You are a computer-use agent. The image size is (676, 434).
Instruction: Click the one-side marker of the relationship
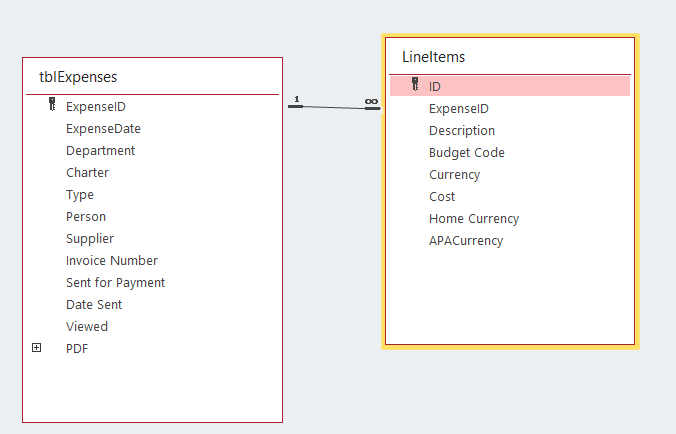pos(296,100)
